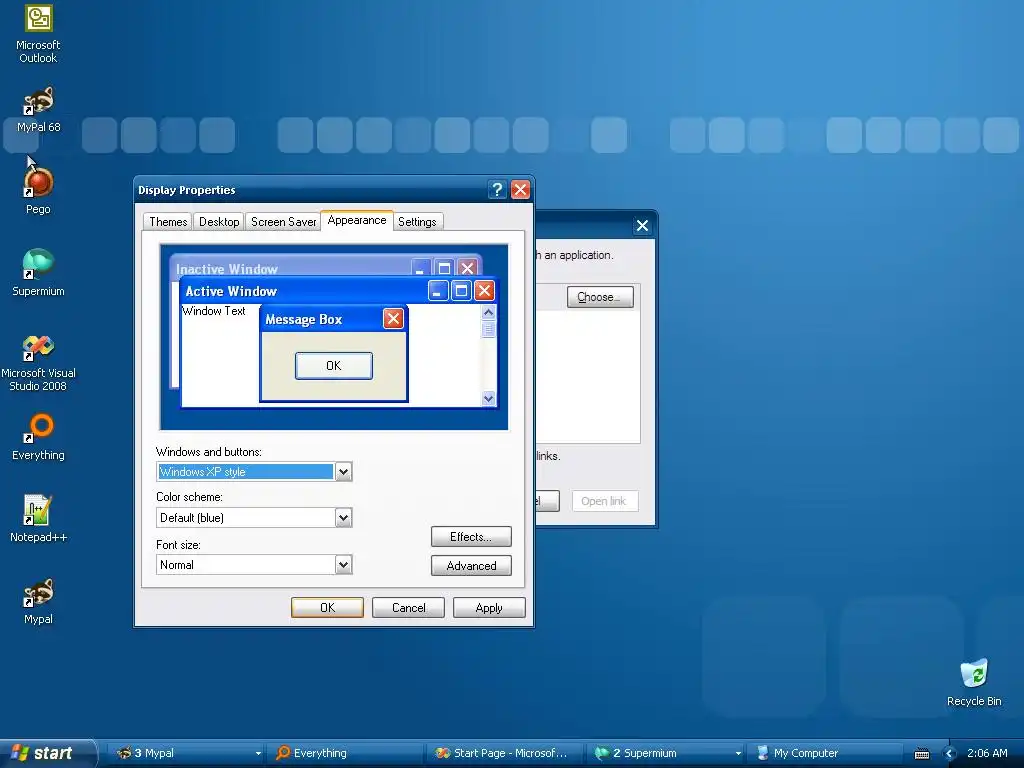Select the Recycle Bin icon
Image resolution: width=1024 pixels, height=768 pixels.
(974, 682)
